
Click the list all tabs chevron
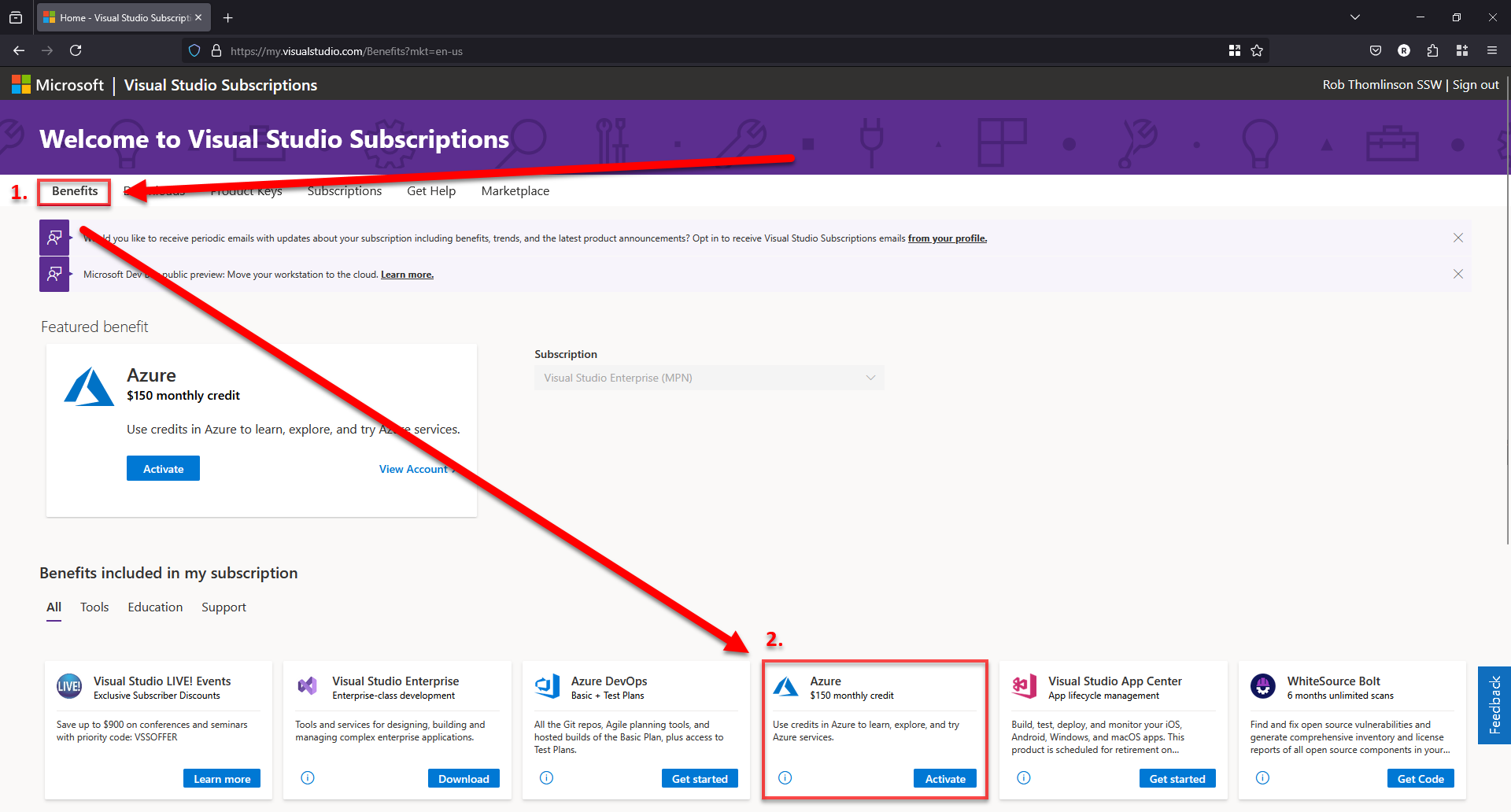pyautogui.click(x=1355, y=17)
